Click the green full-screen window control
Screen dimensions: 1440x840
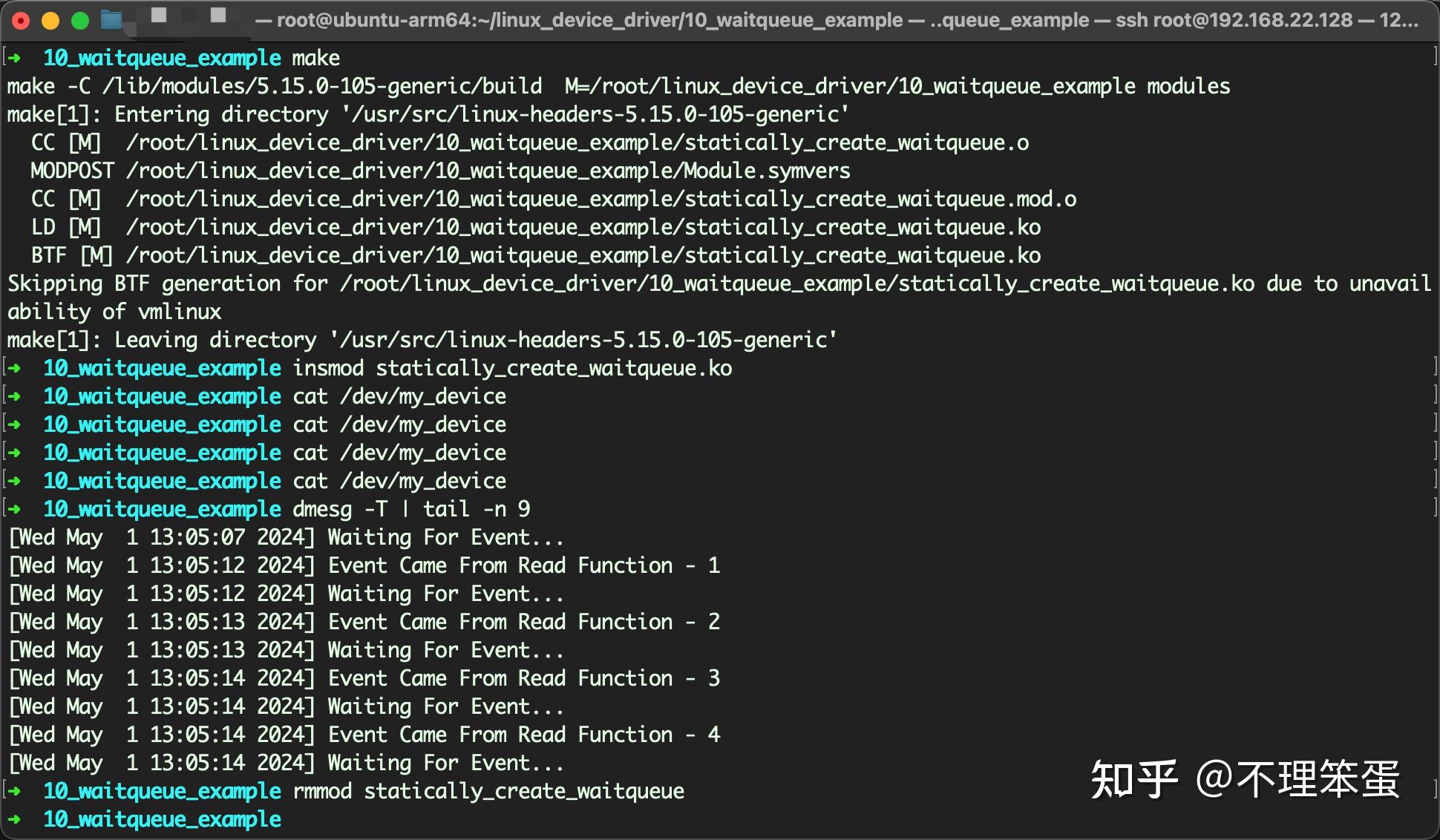coord(79,20)
